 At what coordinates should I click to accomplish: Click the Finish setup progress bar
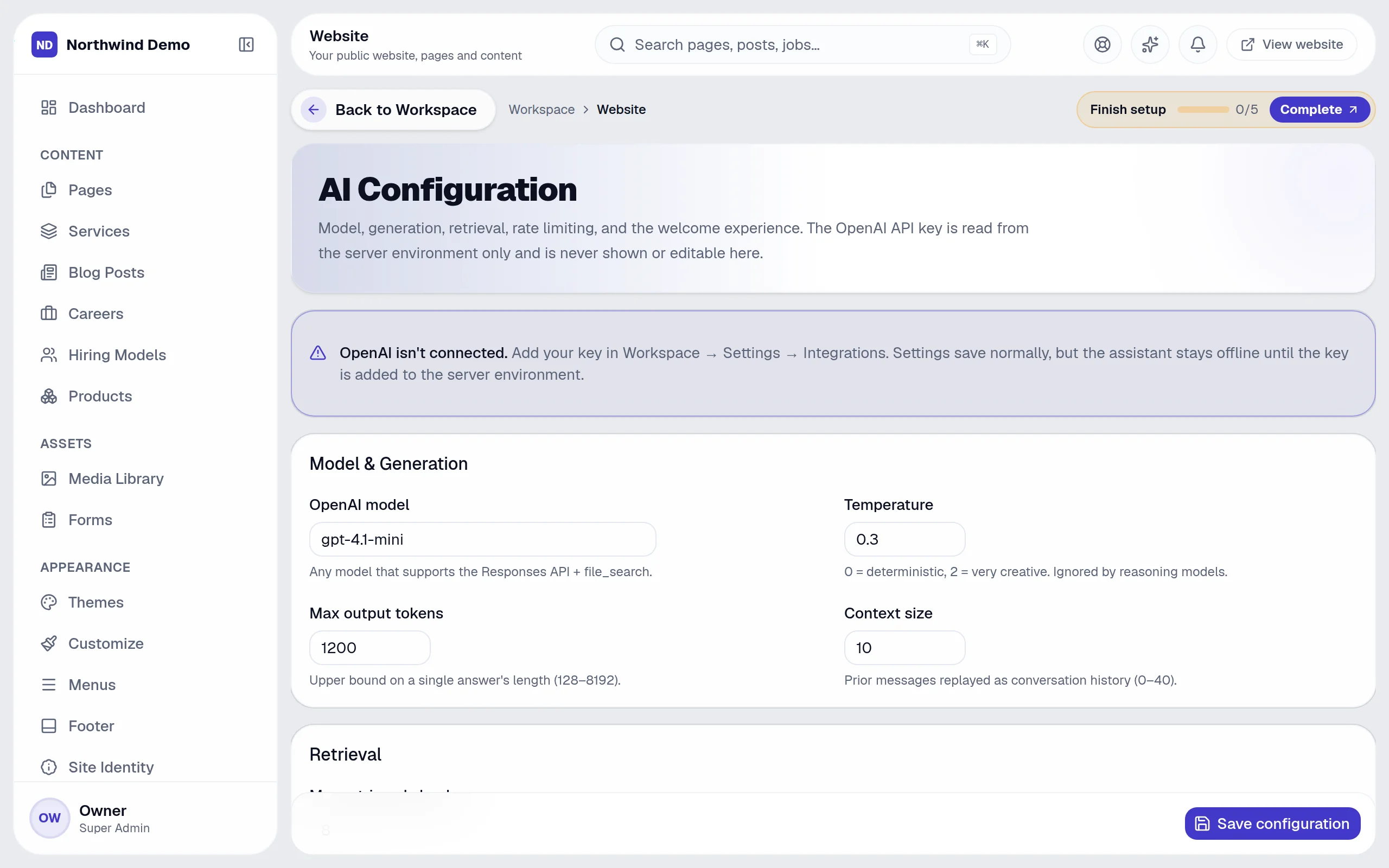(x=1203, y=110)
